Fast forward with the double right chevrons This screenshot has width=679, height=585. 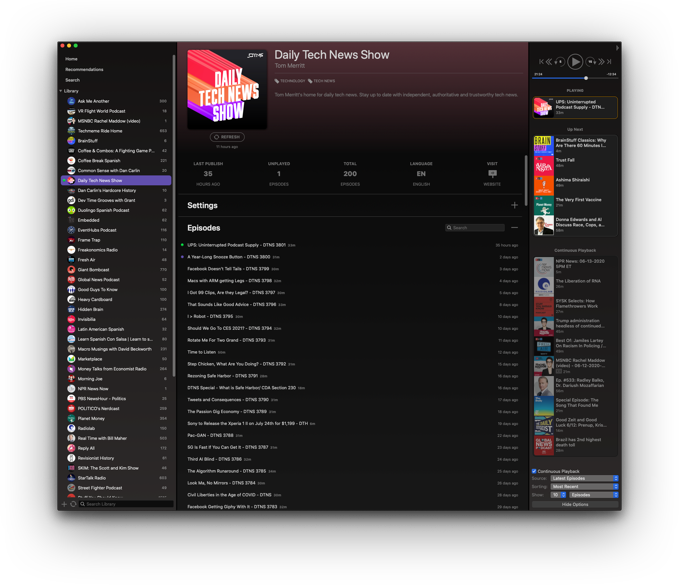click(x=601, y=62)
